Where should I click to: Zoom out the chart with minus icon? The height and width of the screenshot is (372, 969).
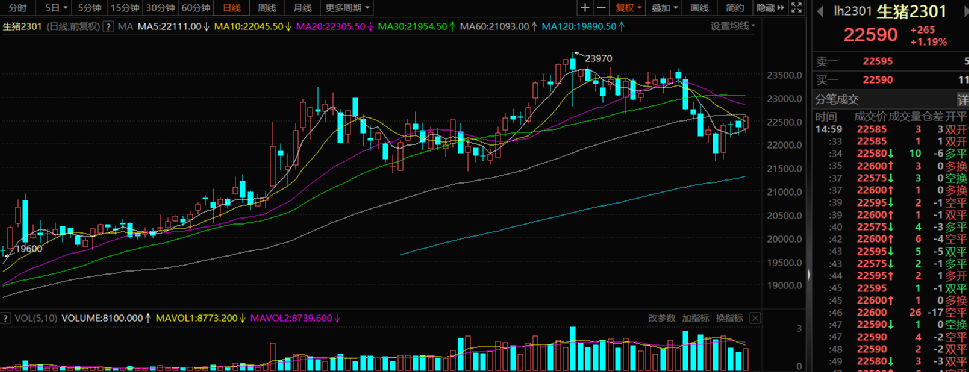point(601,8)
